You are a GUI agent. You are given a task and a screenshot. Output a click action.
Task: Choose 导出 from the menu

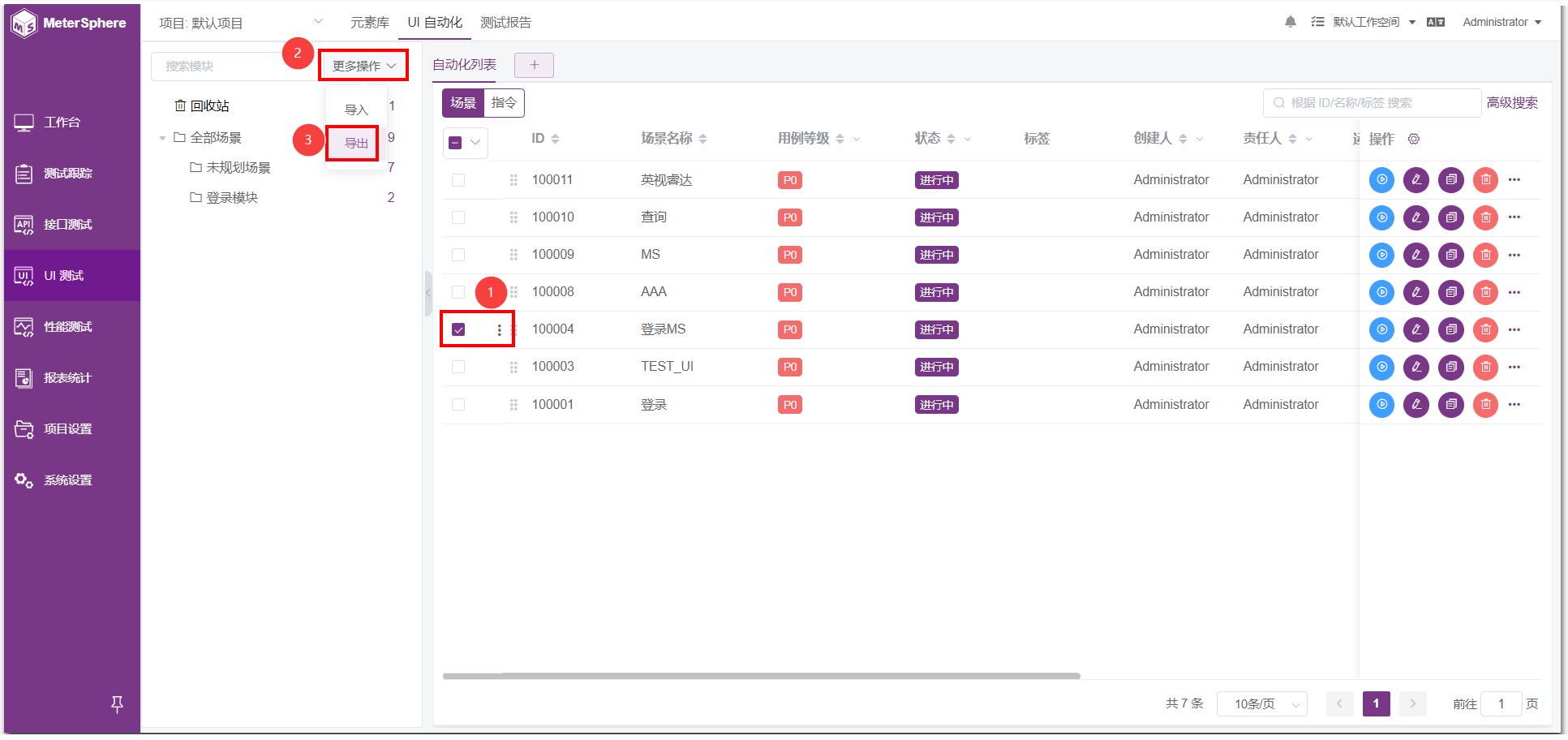pos(356,144)
